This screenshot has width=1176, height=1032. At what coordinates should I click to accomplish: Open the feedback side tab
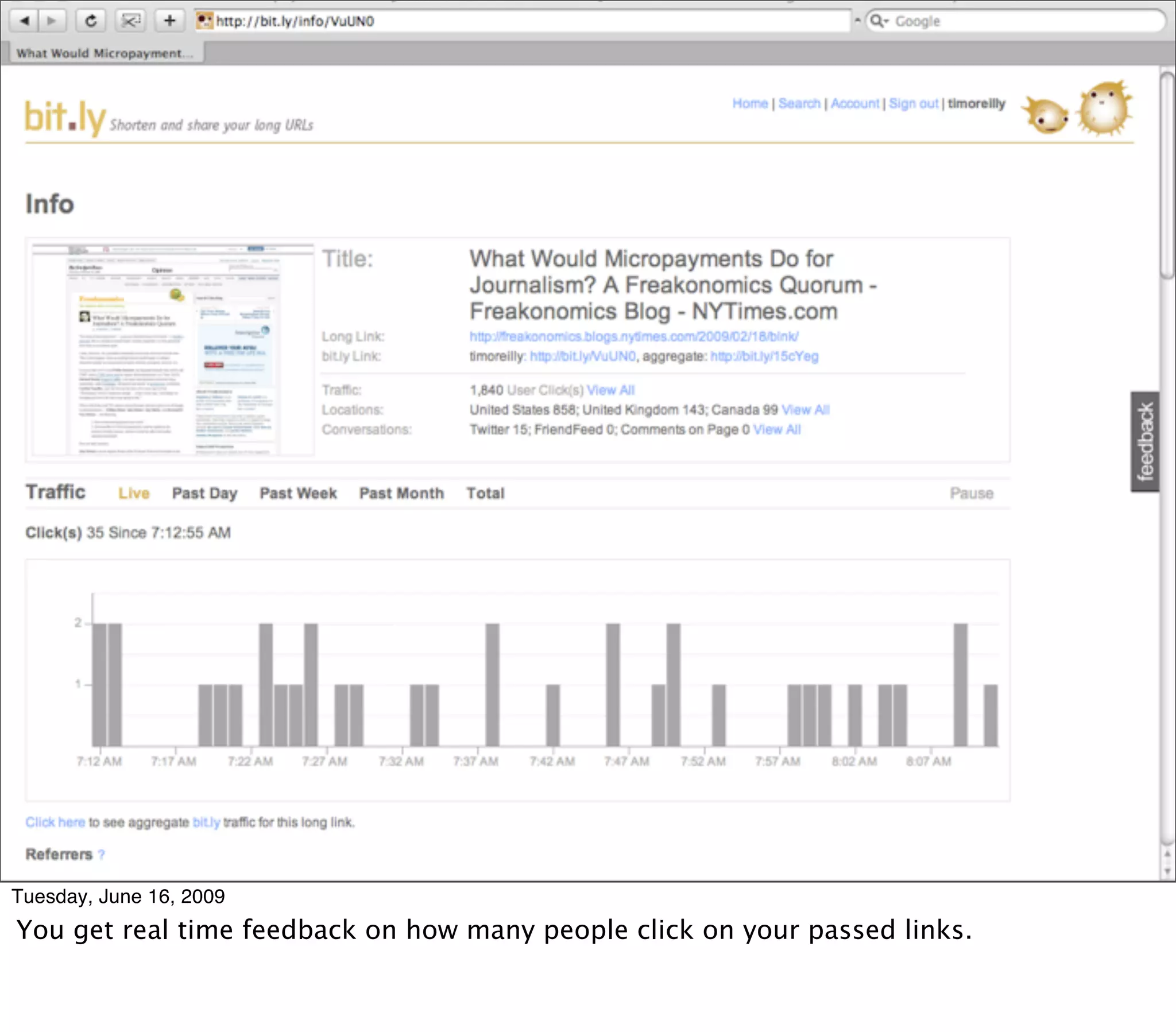click(1145, 442)
